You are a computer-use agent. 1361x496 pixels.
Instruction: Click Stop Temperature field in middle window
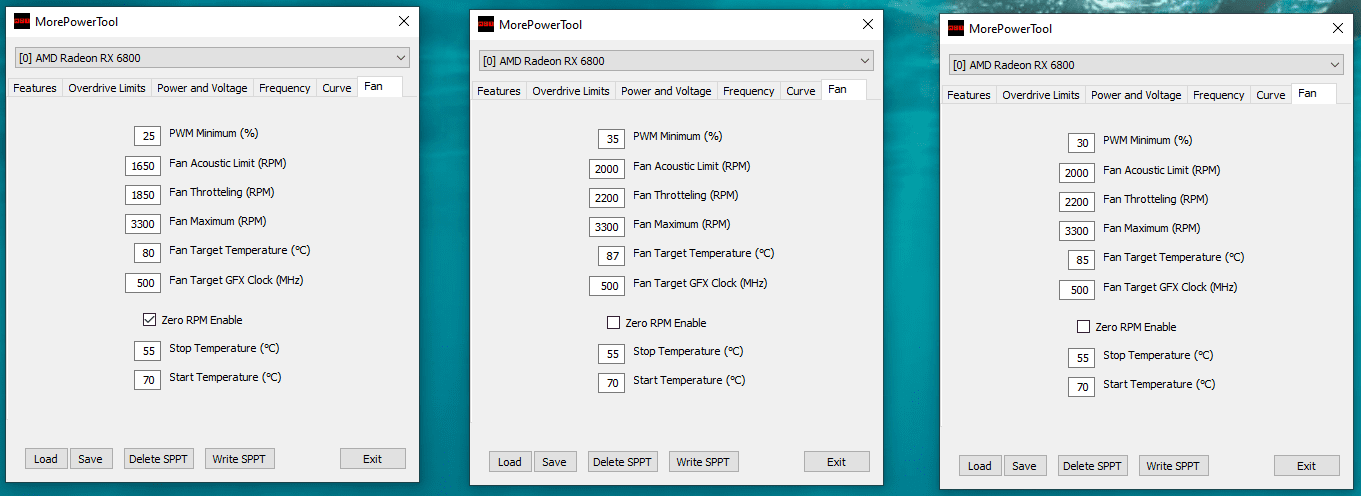pos(611,353)
